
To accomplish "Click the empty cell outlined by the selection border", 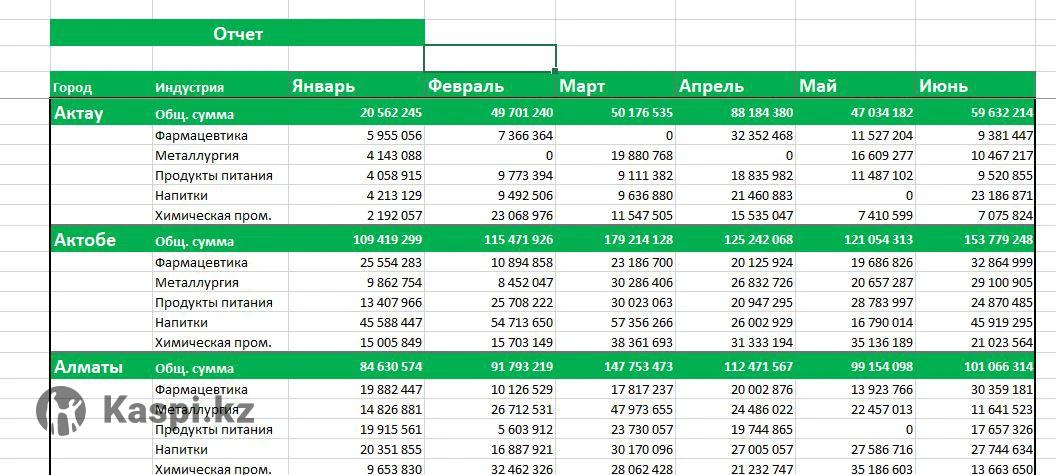I will coord(490,58).
